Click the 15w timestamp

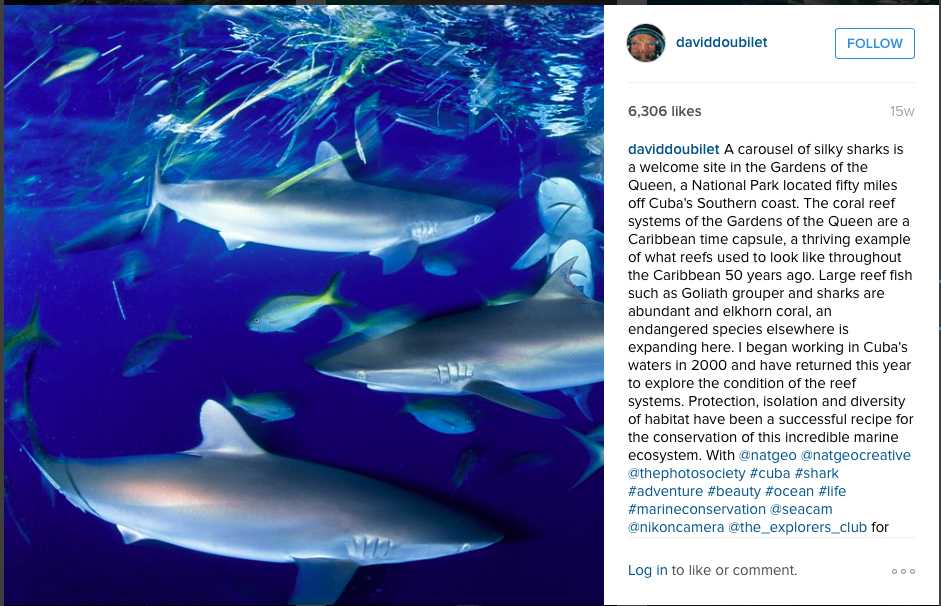click(x=902, y=112)
